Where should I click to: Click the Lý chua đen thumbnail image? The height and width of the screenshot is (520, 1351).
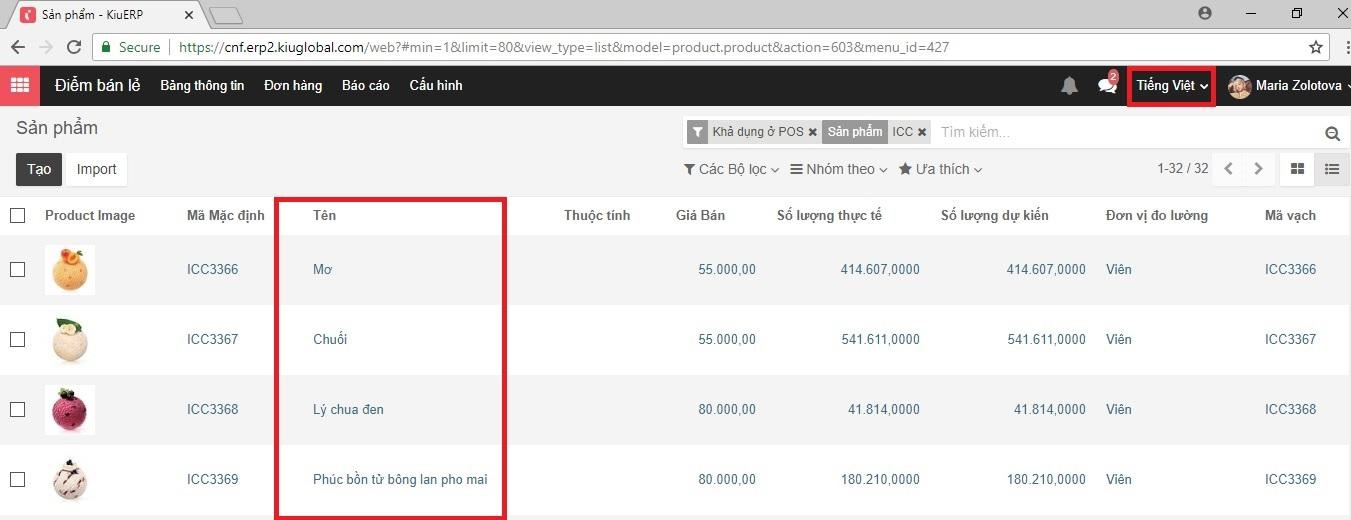pos(70,409)
